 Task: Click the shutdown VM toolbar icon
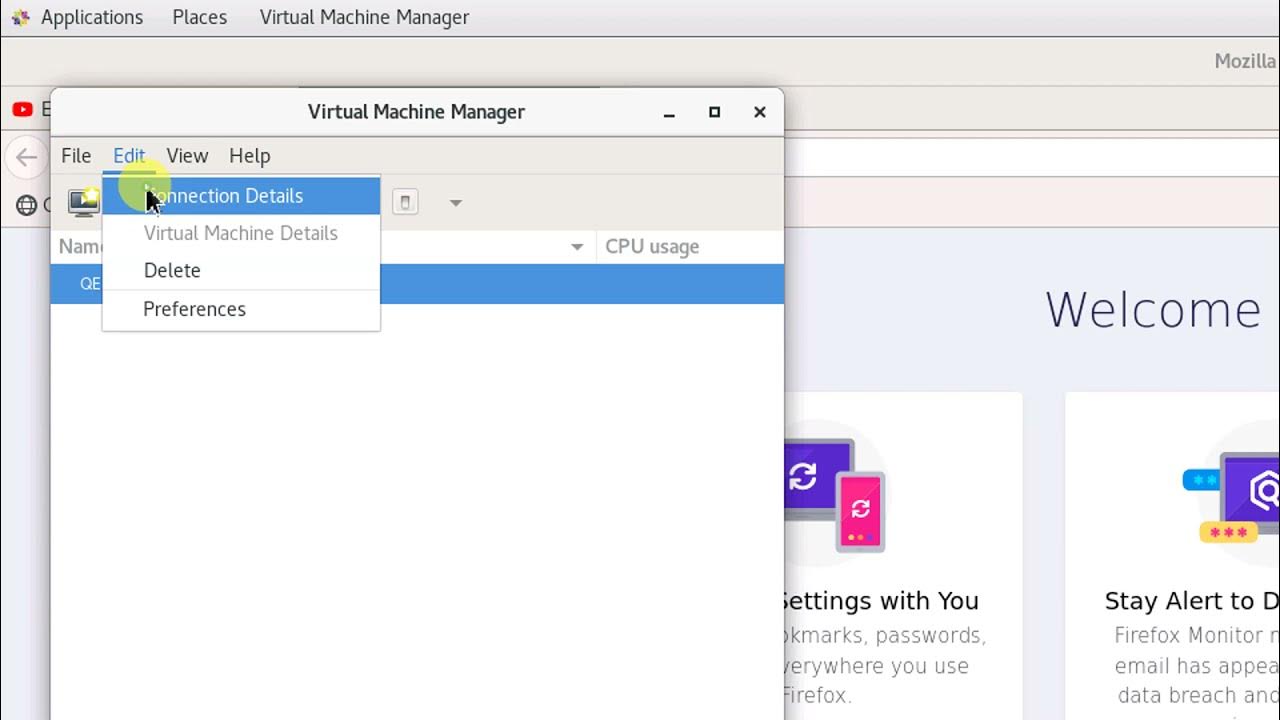[x=405, y=203]
